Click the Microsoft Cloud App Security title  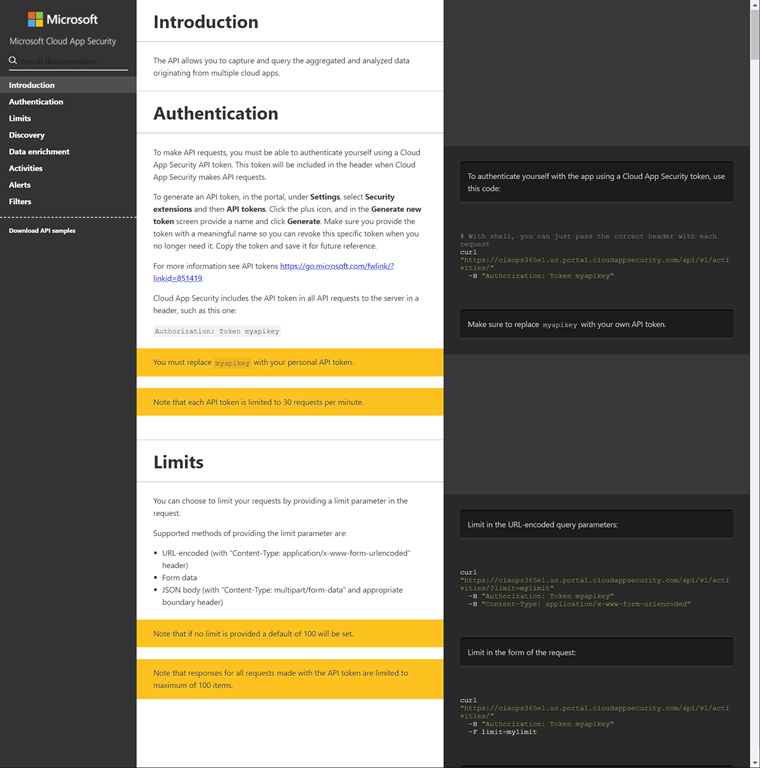tap(63, 42)
